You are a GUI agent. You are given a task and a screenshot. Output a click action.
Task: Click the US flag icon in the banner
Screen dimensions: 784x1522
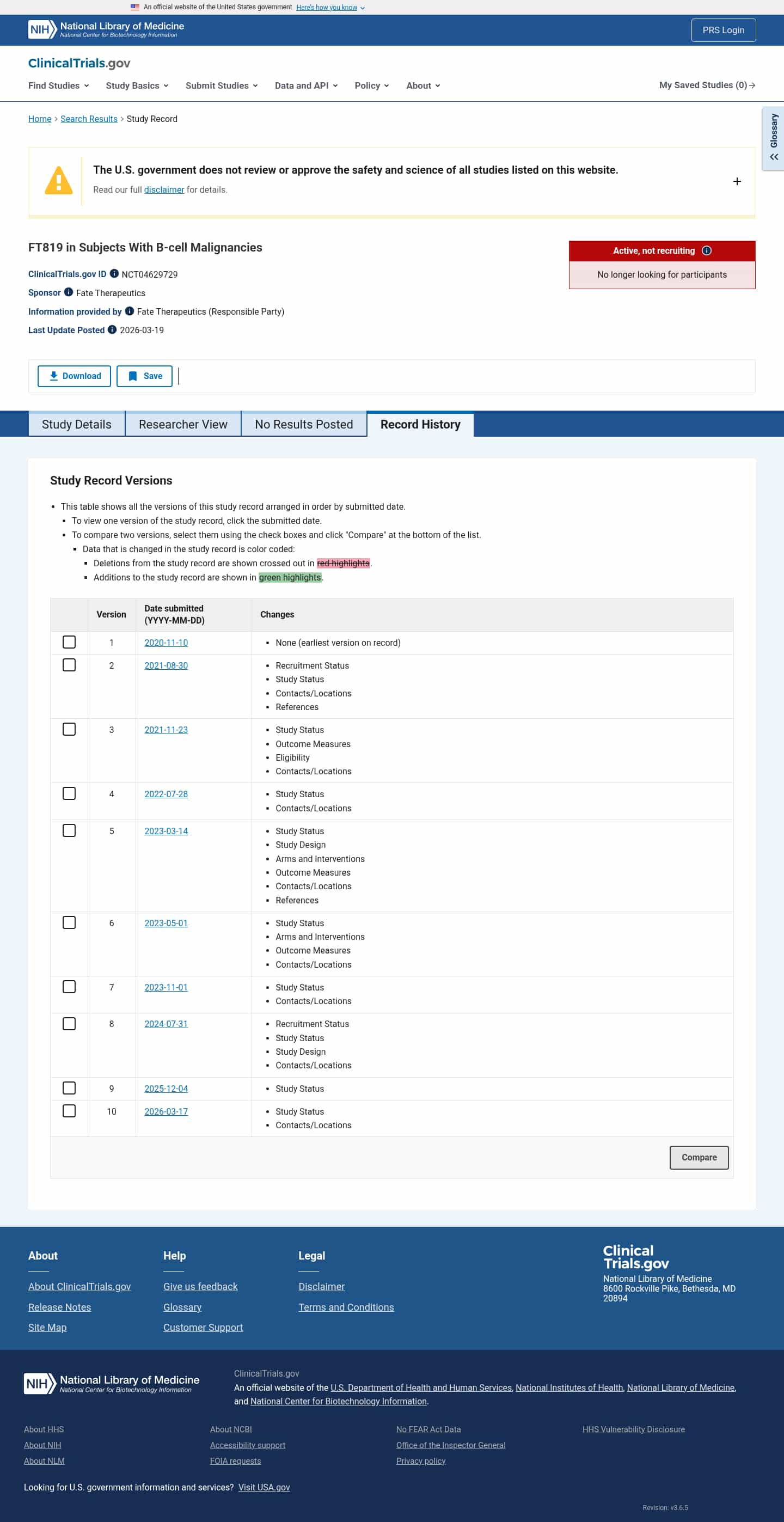point(134,7)
